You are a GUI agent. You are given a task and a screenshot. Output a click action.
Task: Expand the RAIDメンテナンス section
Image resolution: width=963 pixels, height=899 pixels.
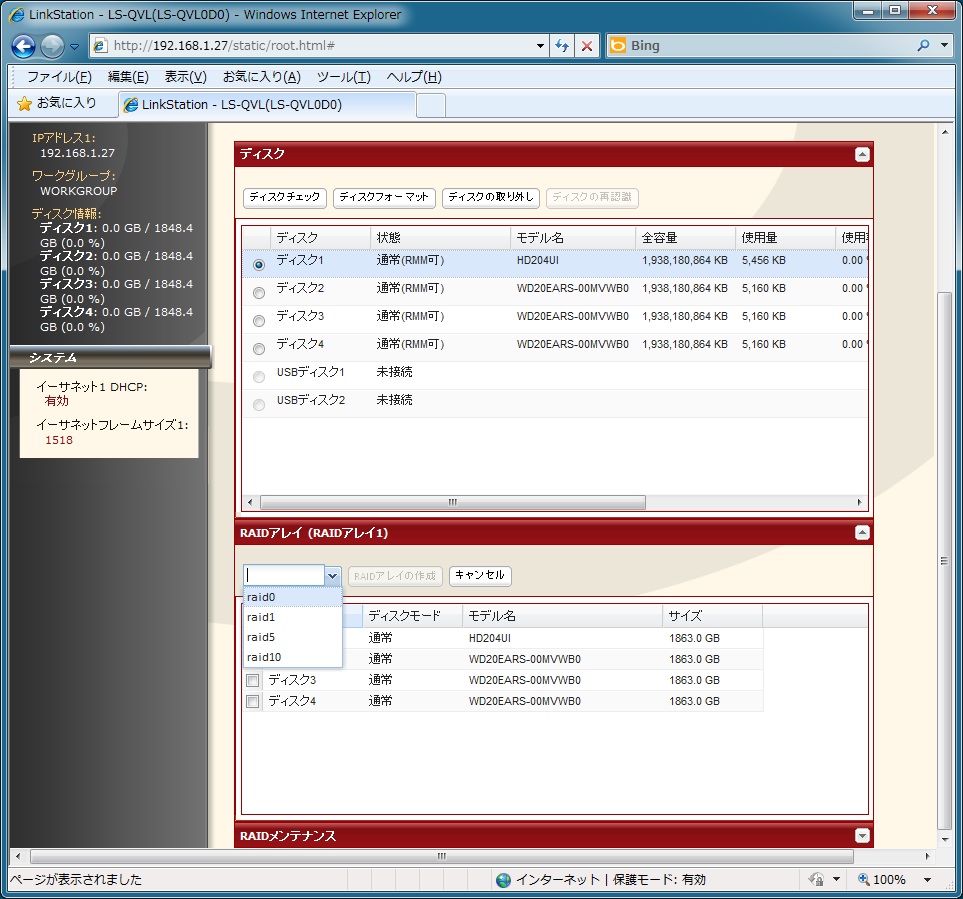(862, 836)
